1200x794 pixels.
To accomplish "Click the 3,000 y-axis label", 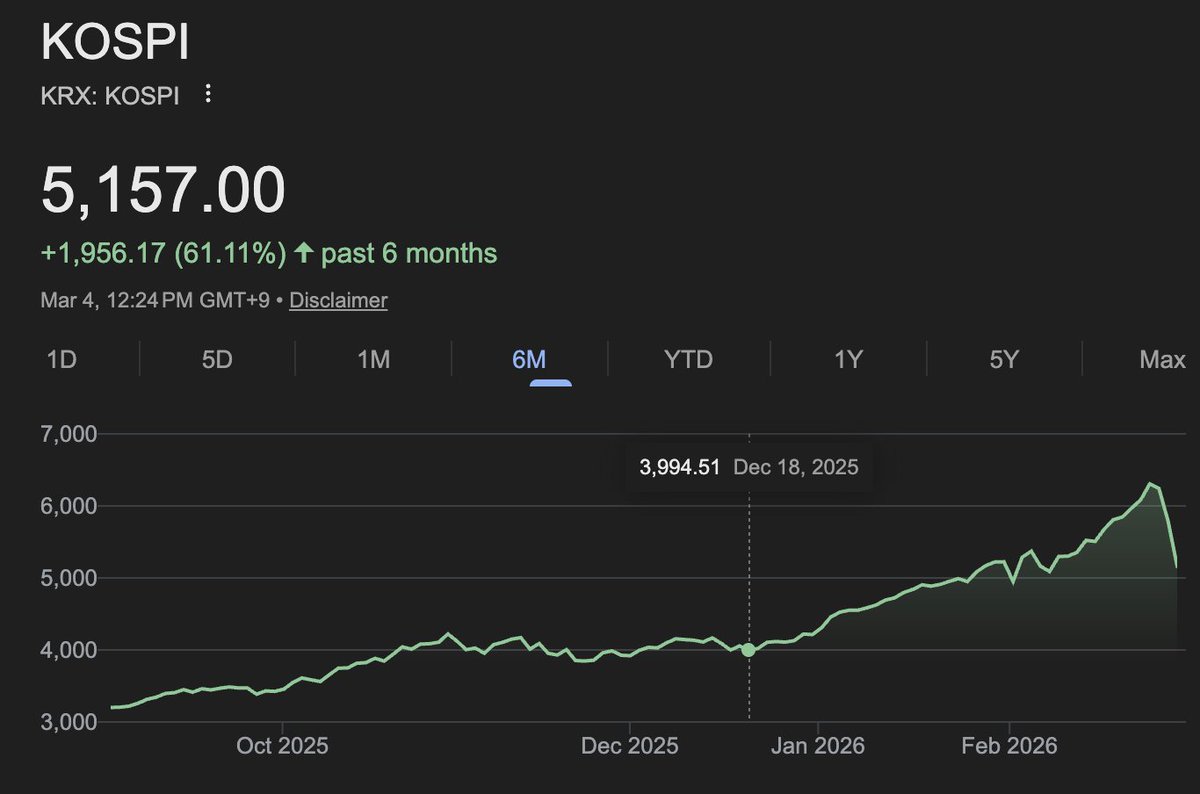I will pos(69,722).
